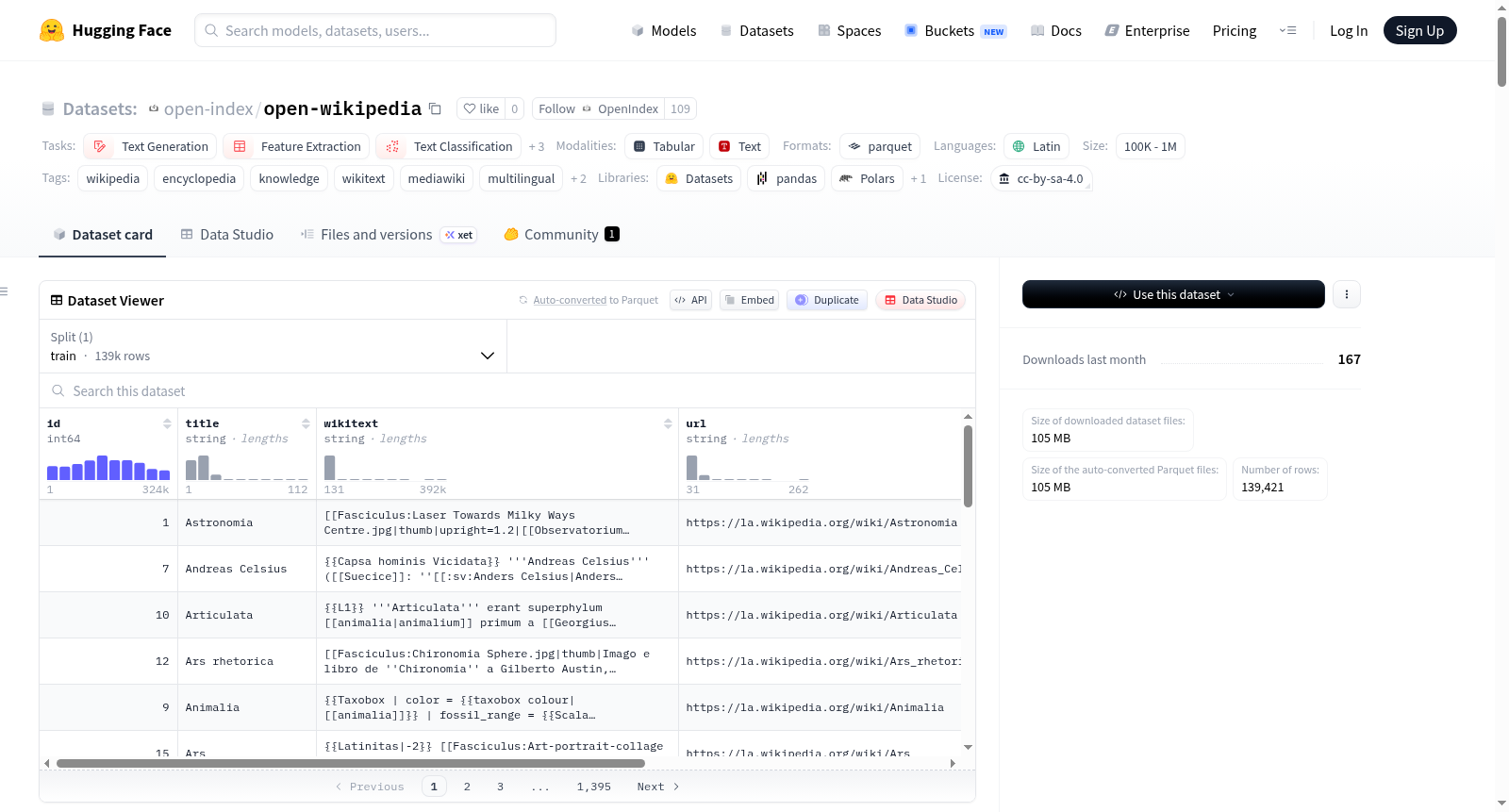This screenshot has width=1509, height=812.
Task: Click the Andreas Celsius title cell
Action: click(x=247, y=569)
